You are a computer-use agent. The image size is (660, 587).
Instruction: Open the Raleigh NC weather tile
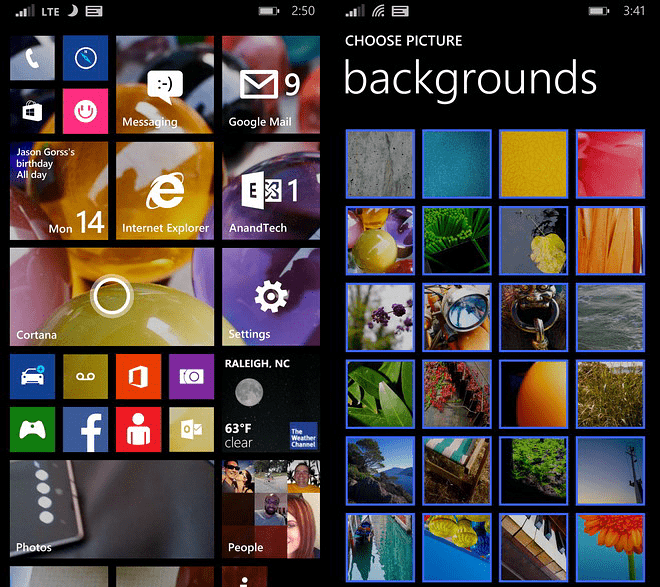[271, 403]
